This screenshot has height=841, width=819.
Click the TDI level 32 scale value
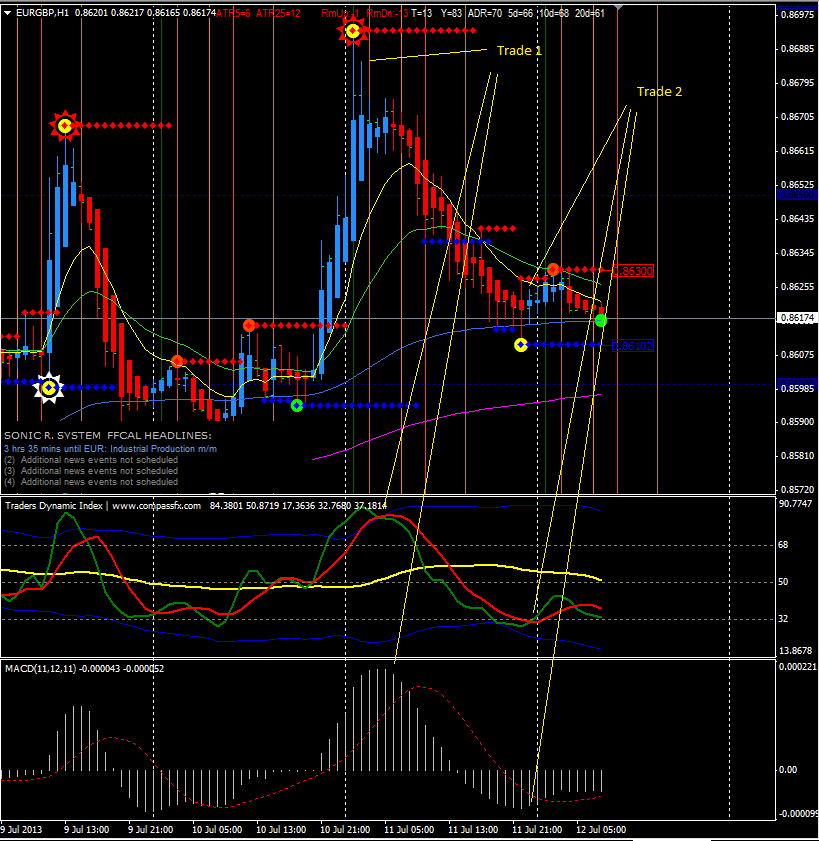point(783,619)
